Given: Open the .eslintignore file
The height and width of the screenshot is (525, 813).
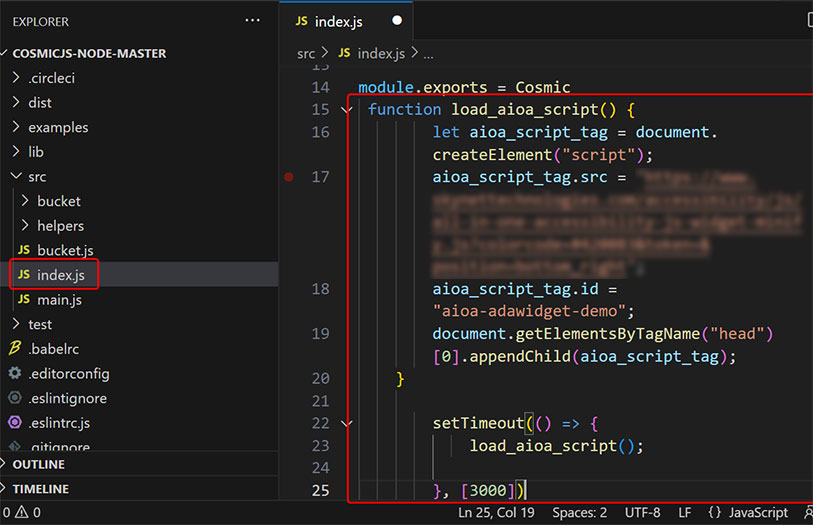Looking at the screenshot, I should 67,398.
